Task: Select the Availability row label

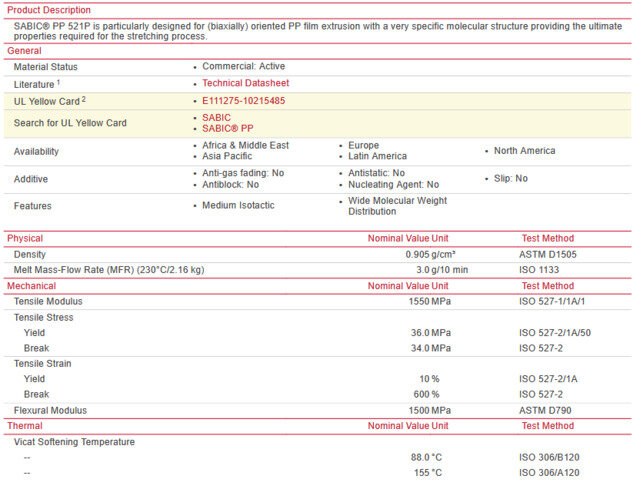Action: point(36,151)
